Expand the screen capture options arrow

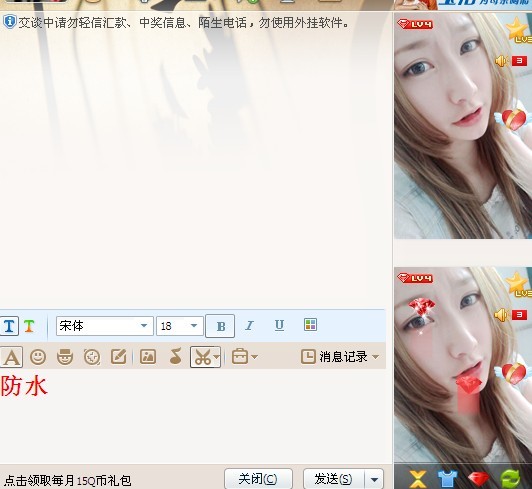coord(217,357)
